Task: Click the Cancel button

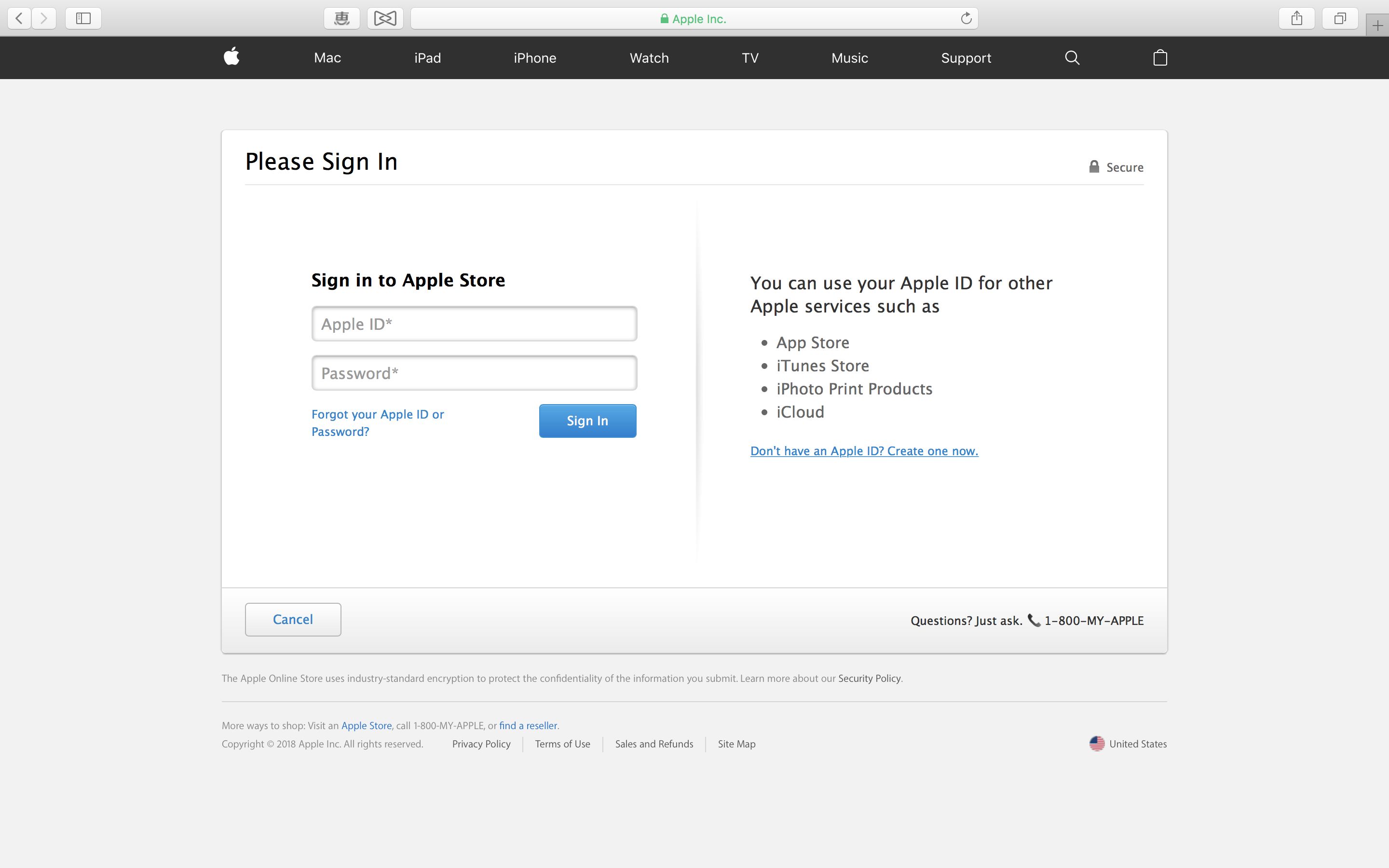Action: 293,620
